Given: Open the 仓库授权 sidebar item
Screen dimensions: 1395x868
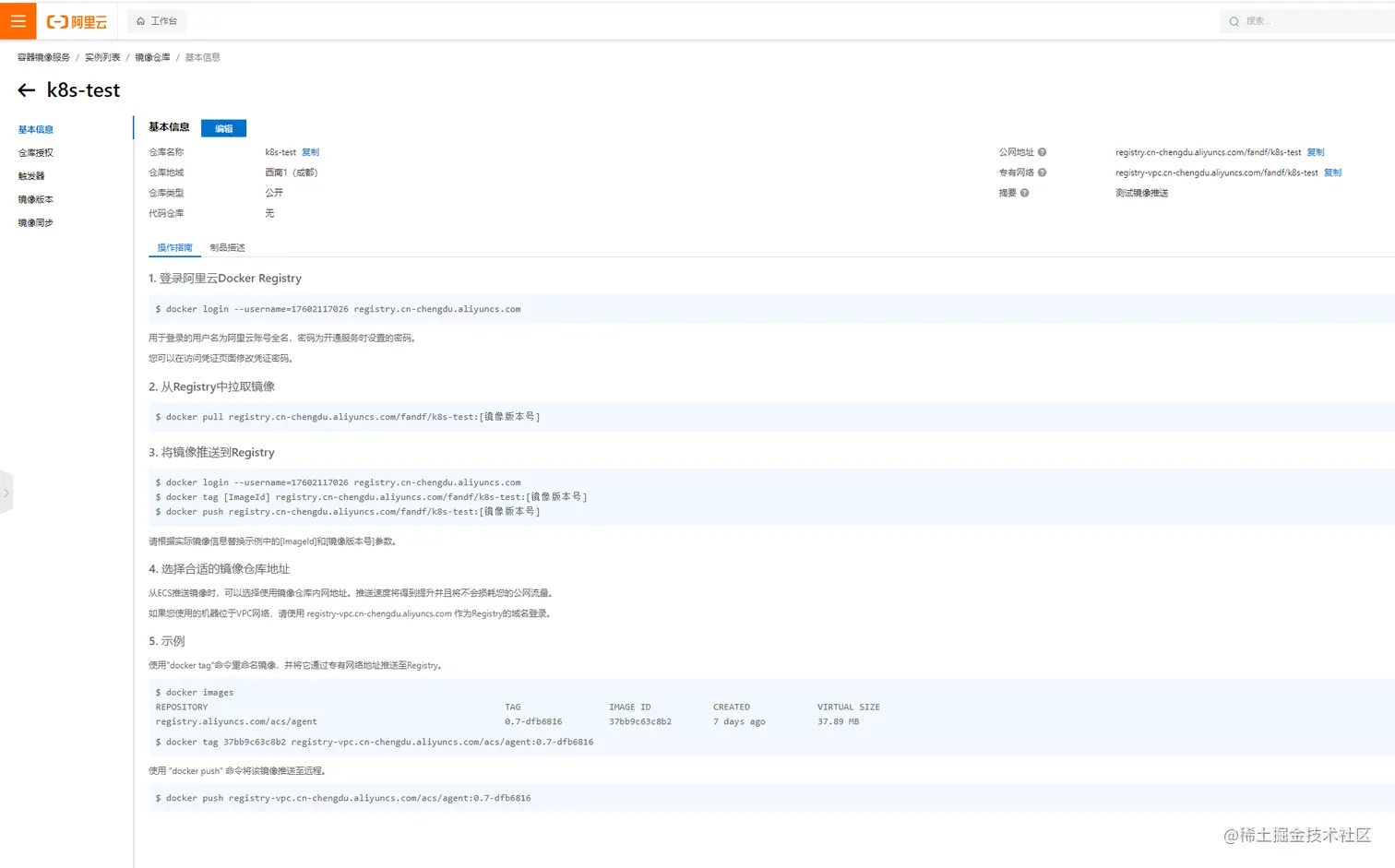Looking at the screenshot, I should (x=36, y=153).
